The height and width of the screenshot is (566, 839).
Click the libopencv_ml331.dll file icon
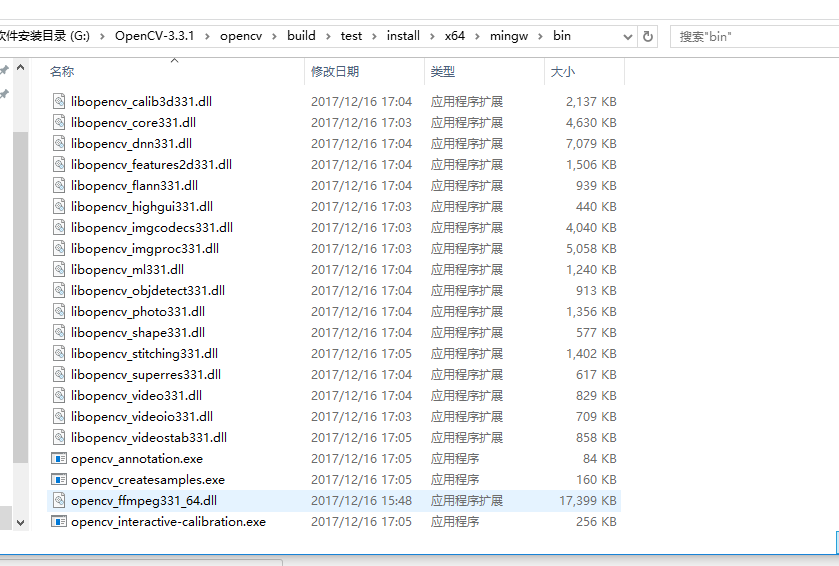click(x=59, y=270)
